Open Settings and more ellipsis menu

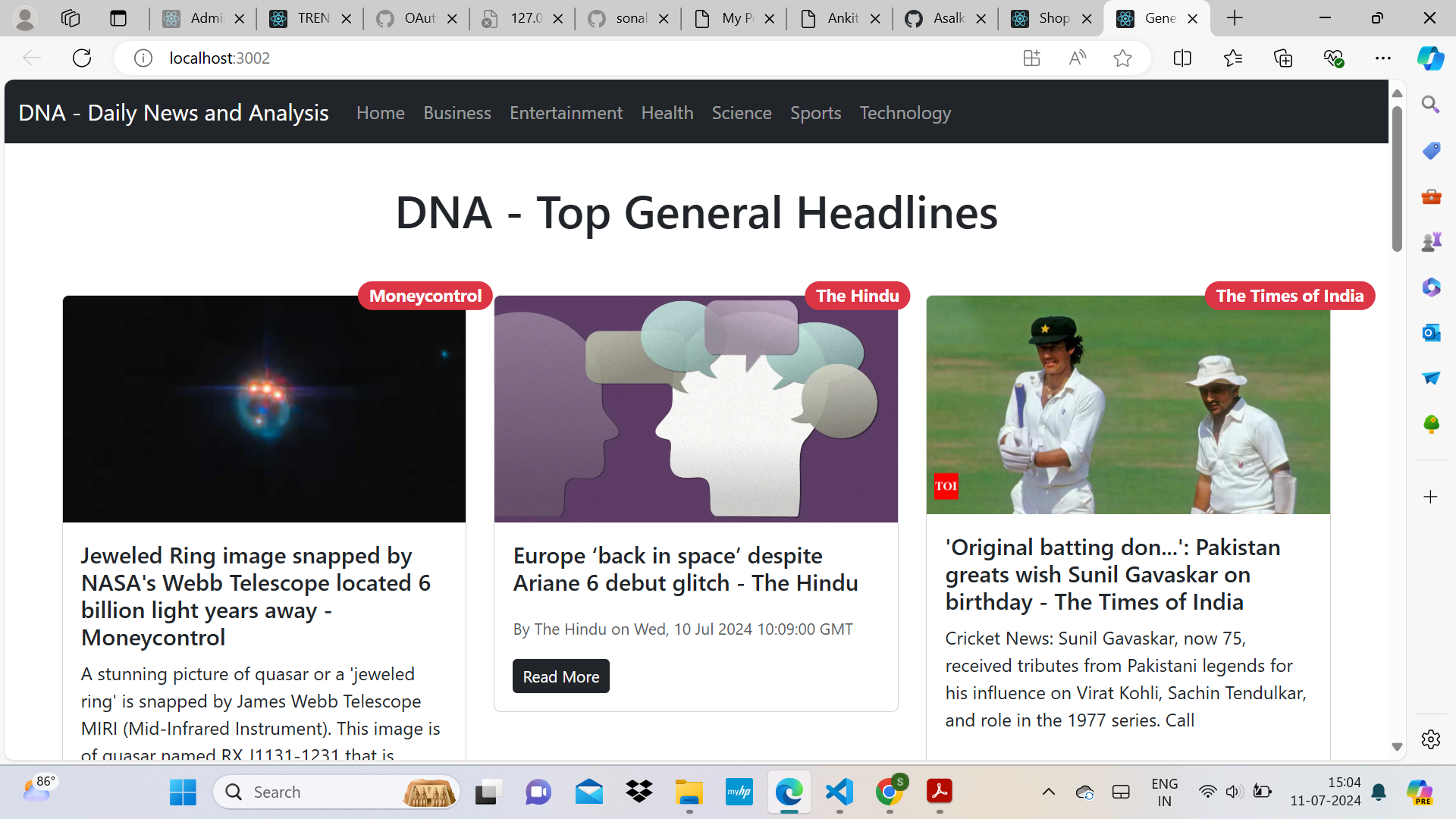[1383, 58]
